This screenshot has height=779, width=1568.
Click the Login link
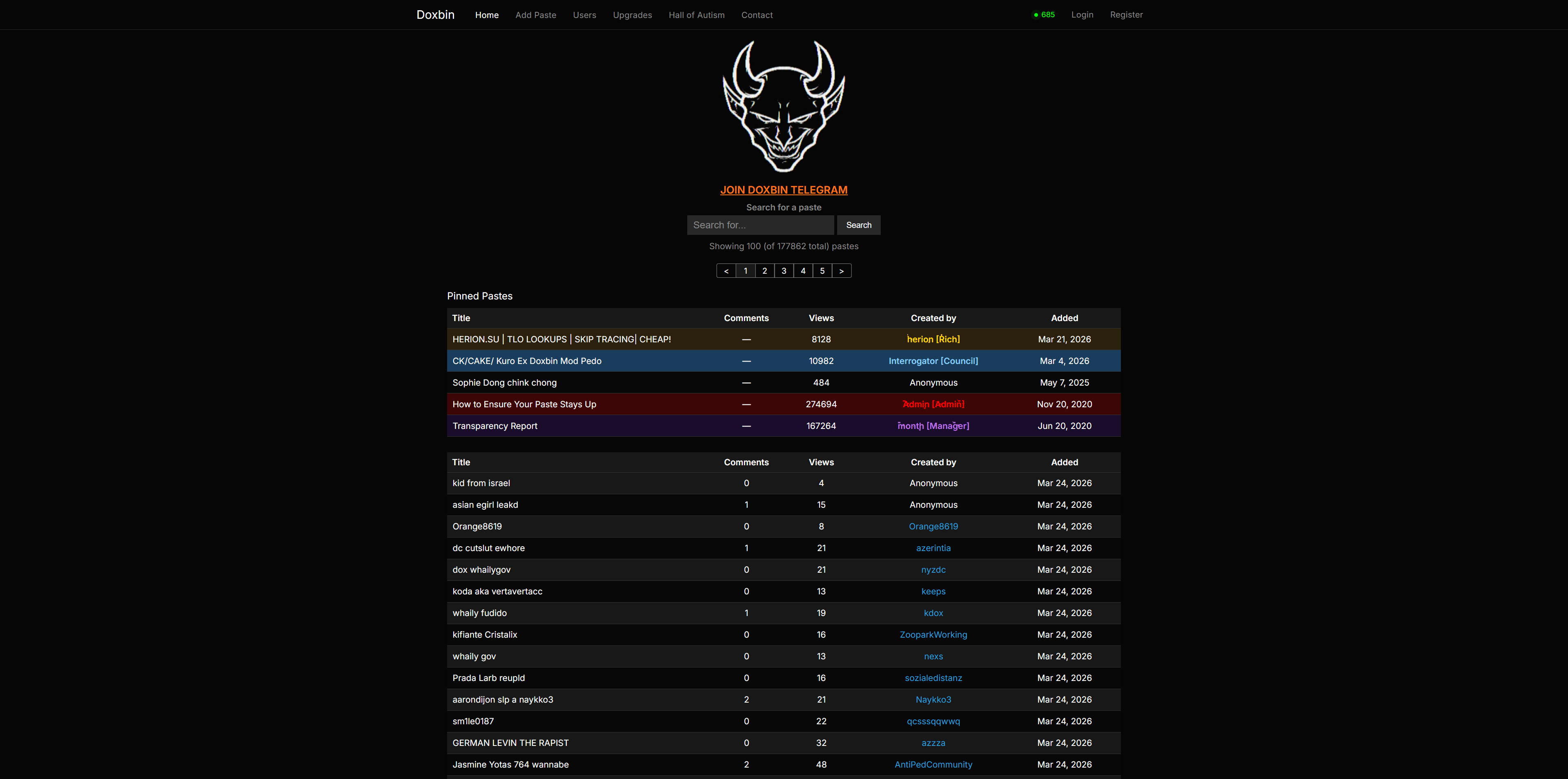(1082, 14)
